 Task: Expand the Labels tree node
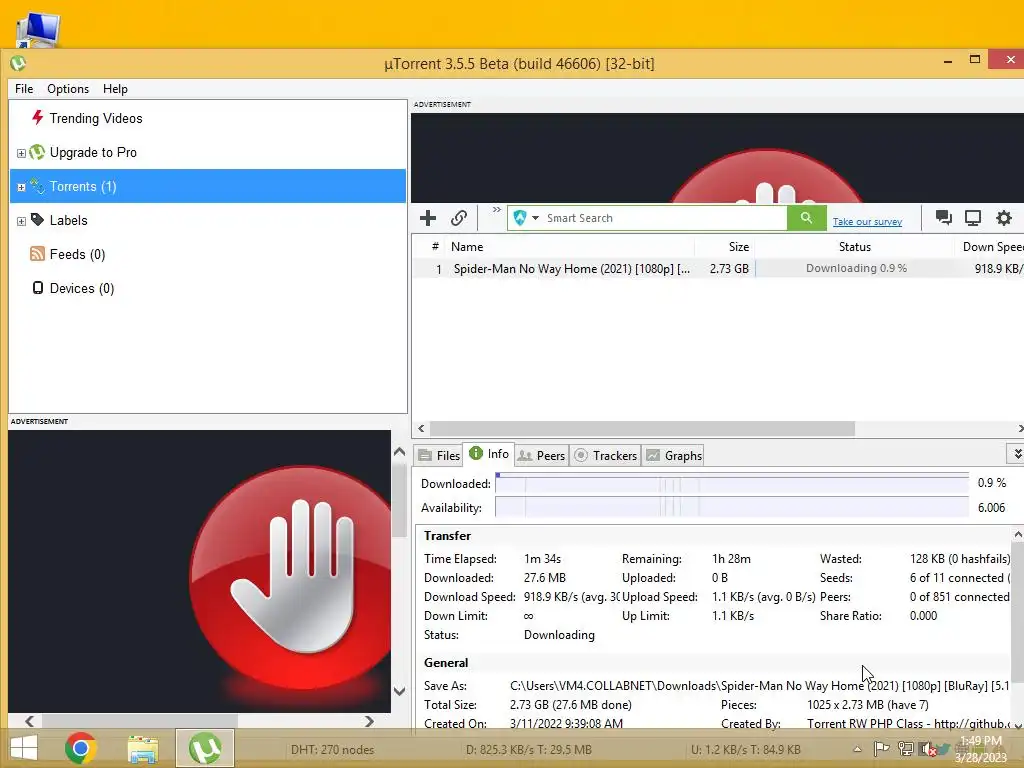point(21,221)
